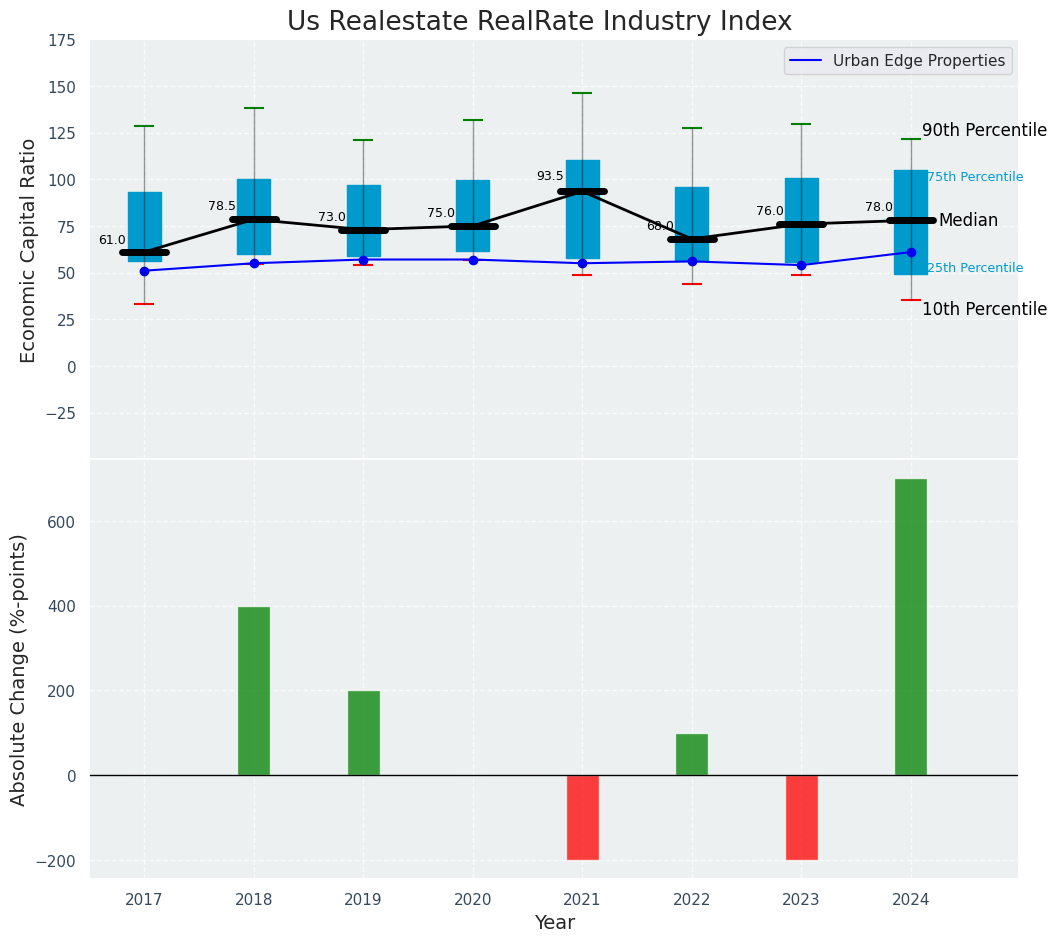Click the 93.5 median value label
1057x942 pixels.
[550, 176]
